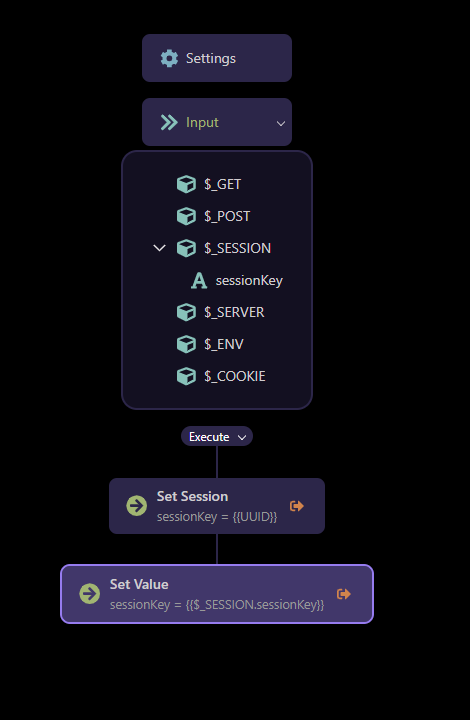Select the Set Session step
The width and height of the screenshot is (470, 720).
[217, 506]
